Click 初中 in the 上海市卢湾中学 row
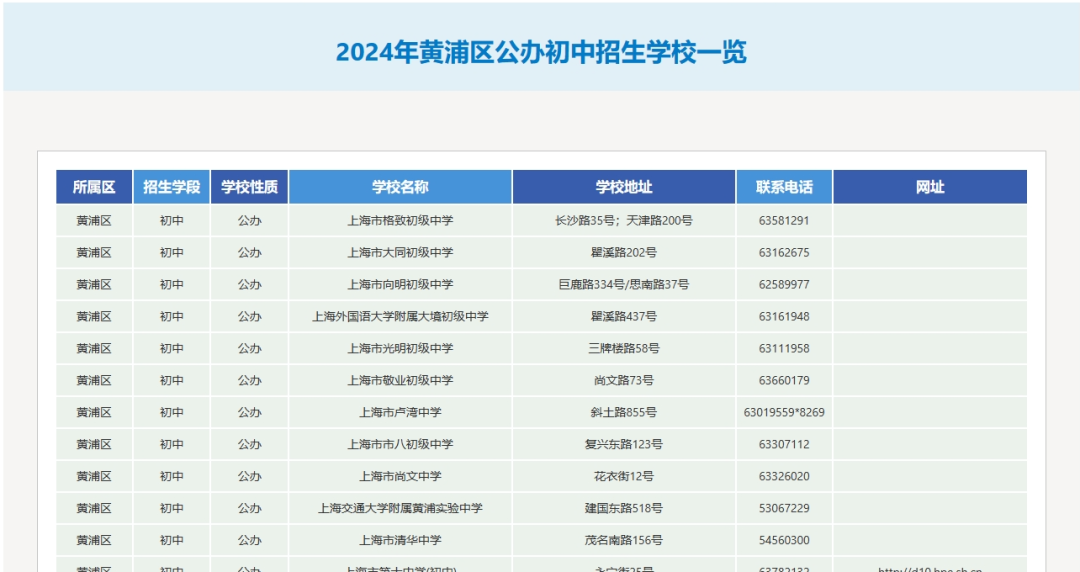The image size is (1080, 572). [172, 412]
